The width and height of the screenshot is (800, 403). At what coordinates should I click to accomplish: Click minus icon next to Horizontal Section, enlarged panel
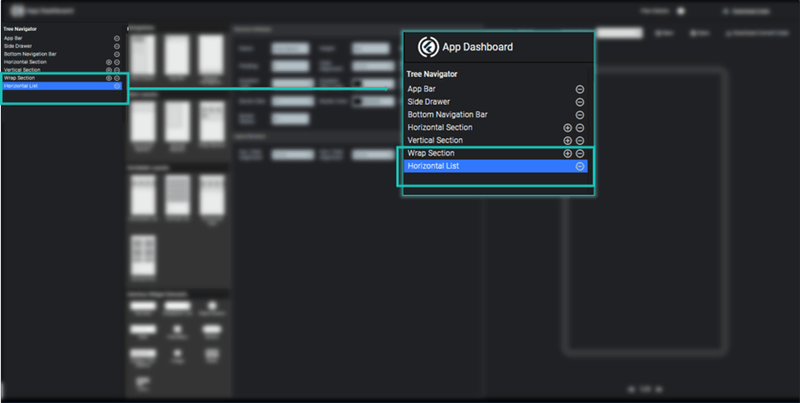click(580, 128)
